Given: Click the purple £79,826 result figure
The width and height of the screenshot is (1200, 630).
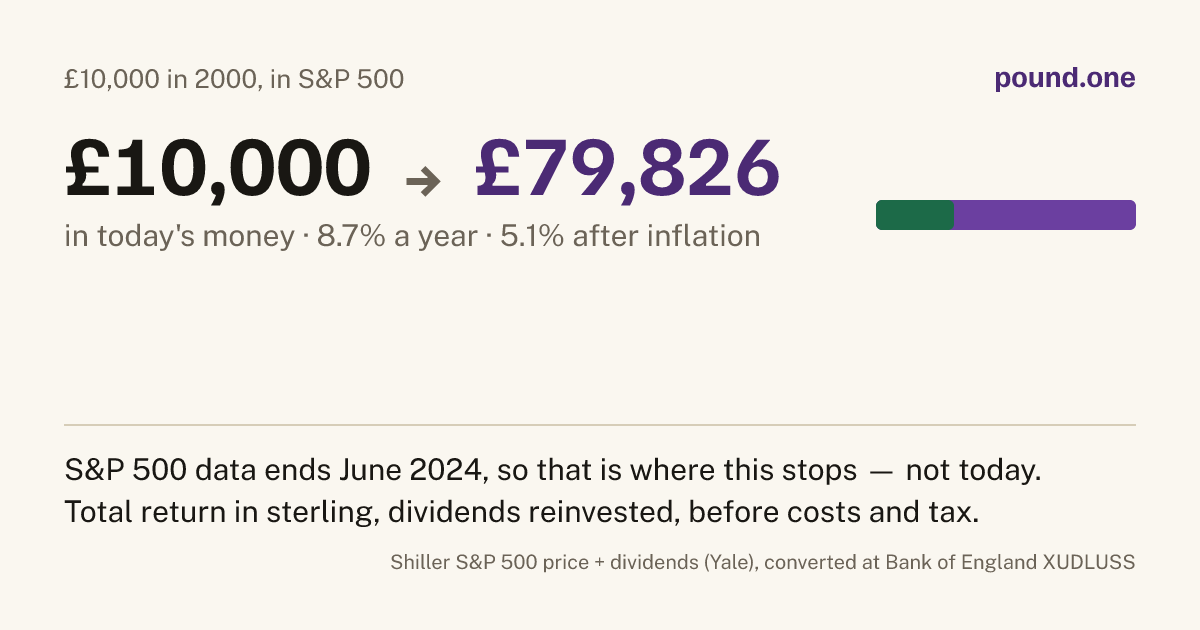Looking at the screenshot, I should (x=627, y=167).
